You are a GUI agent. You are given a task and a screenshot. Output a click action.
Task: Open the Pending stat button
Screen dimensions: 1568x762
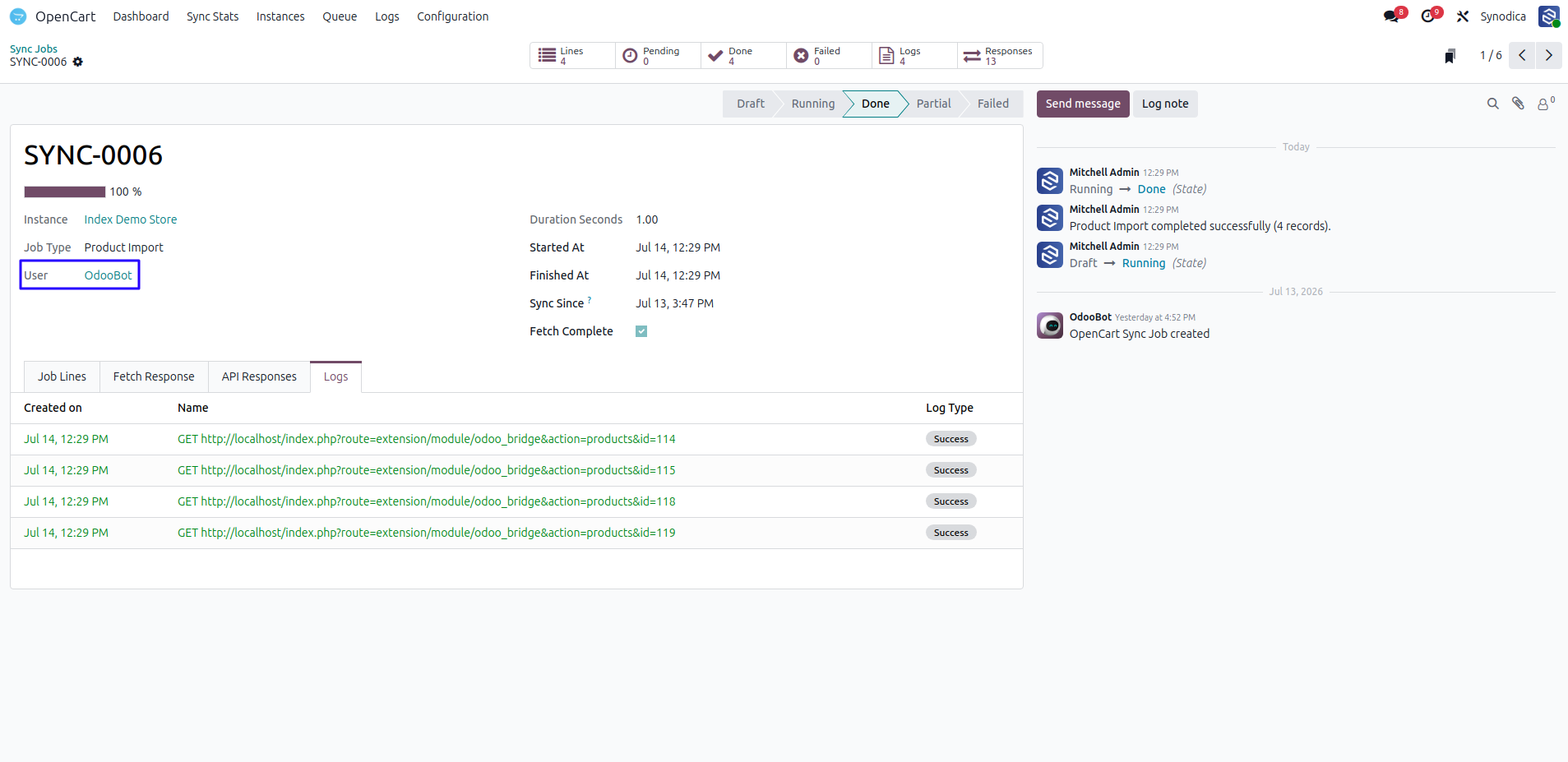658,56
